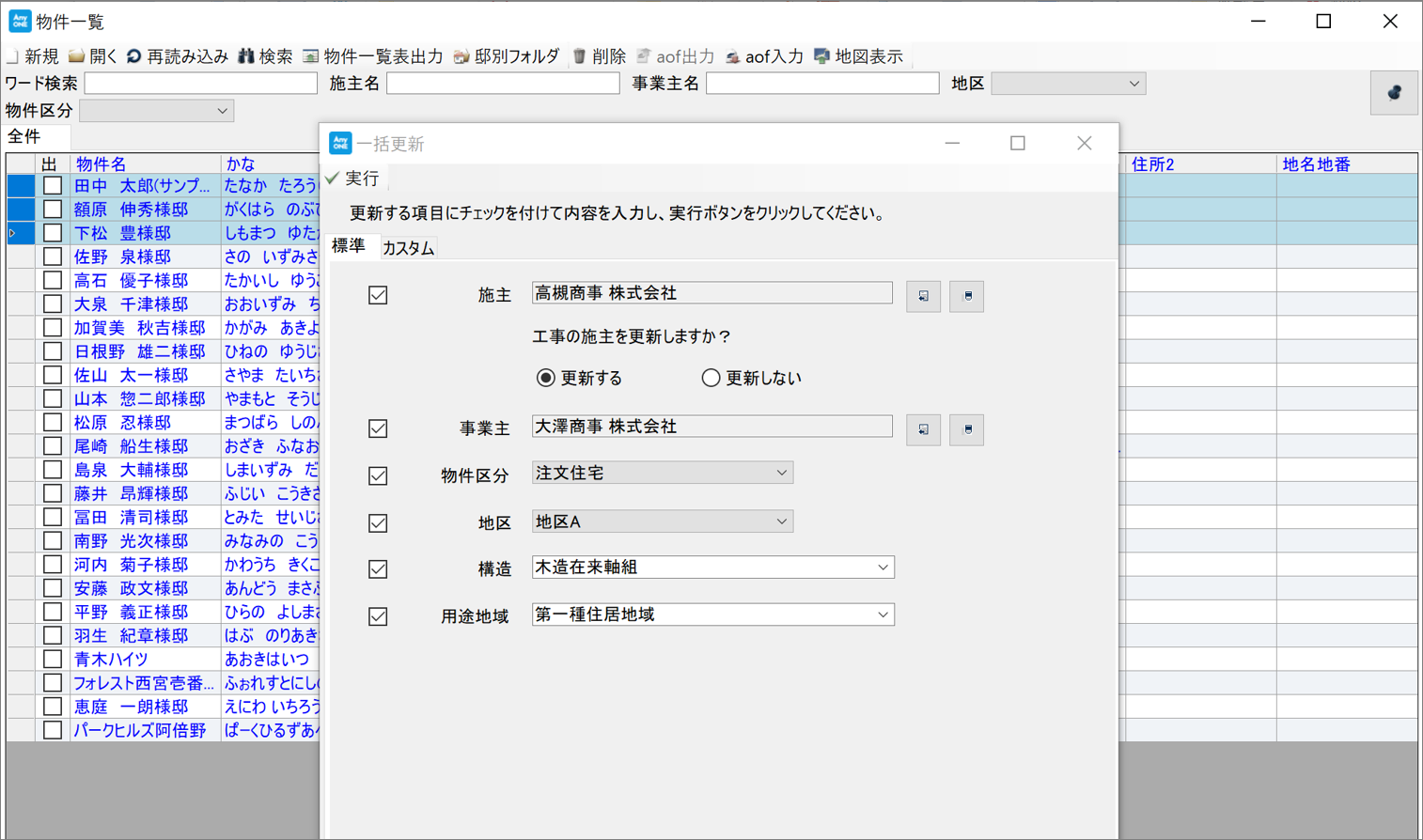This screenshot has height=840, width=1423.
Task: Uncheck the 地区 update checkbox in dialog
Action: (x=378, y=522)
